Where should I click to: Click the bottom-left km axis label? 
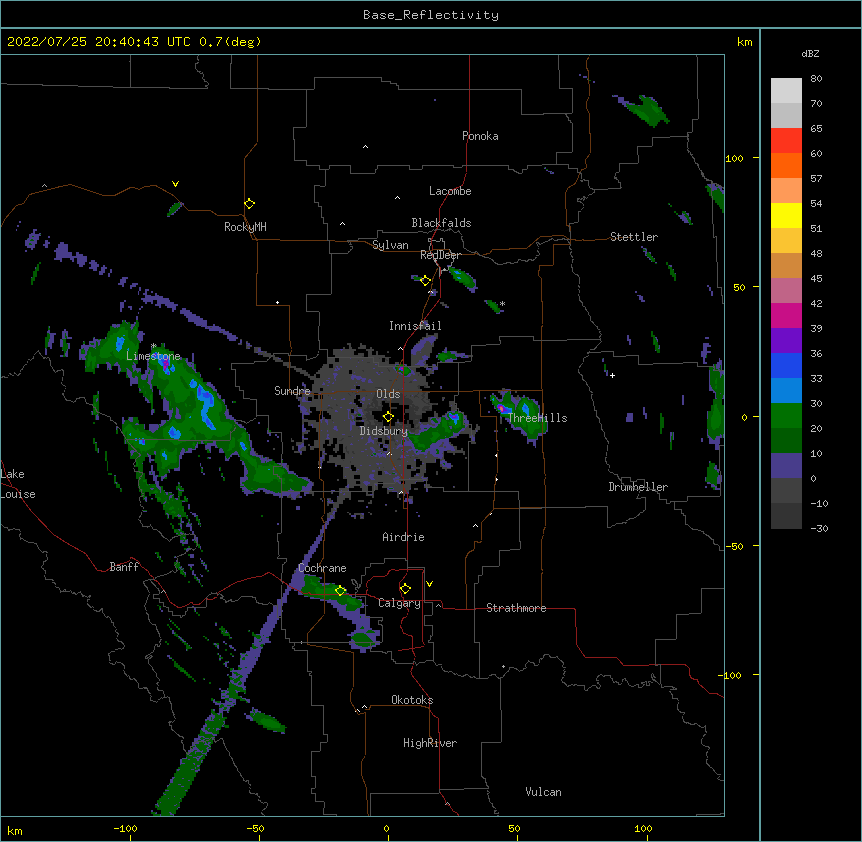pos(14,830)
